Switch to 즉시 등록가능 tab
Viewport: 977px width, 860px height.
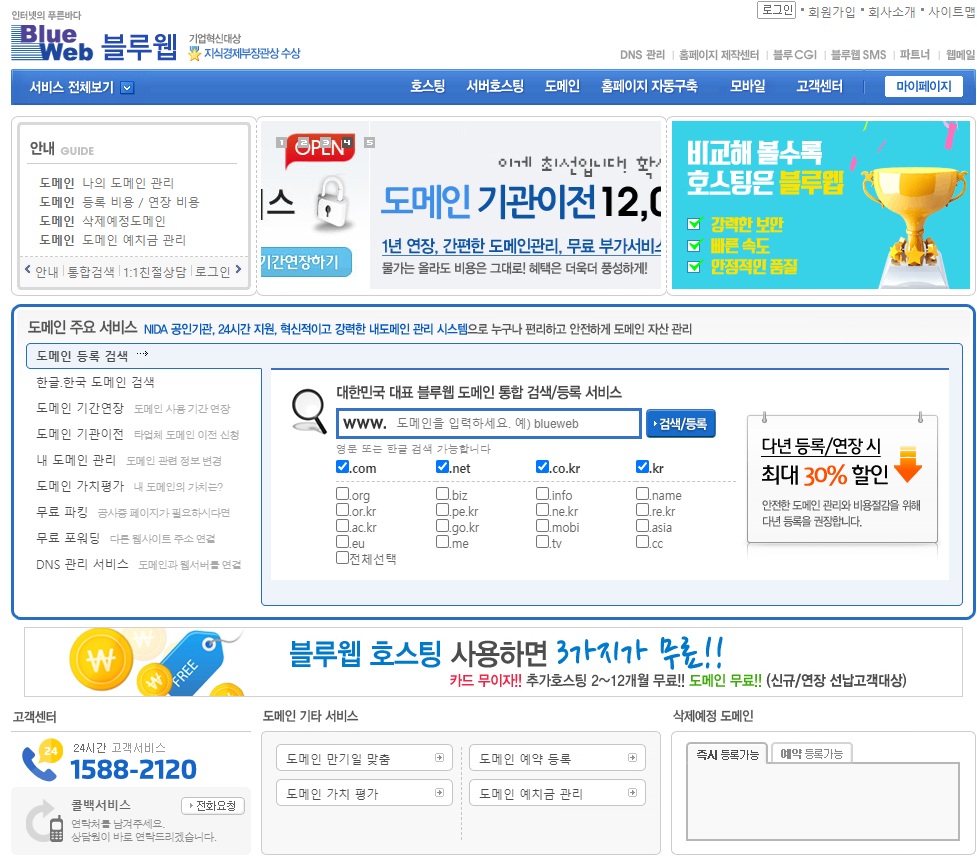727,753
